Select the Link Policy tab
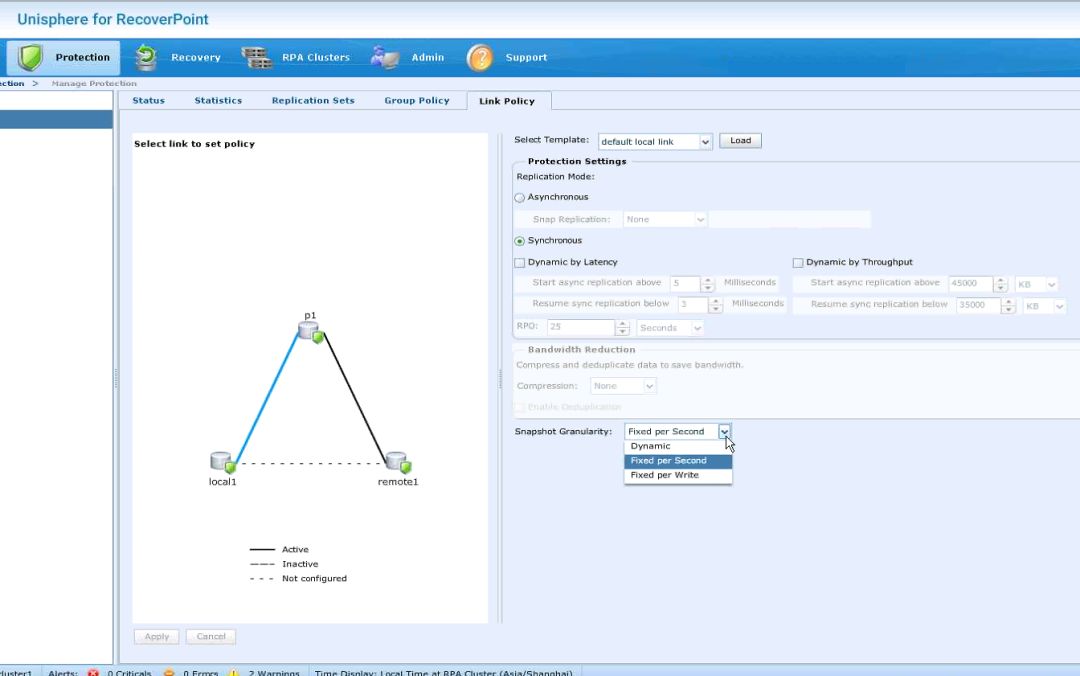1080x676 pixels. tap(508, 101)
